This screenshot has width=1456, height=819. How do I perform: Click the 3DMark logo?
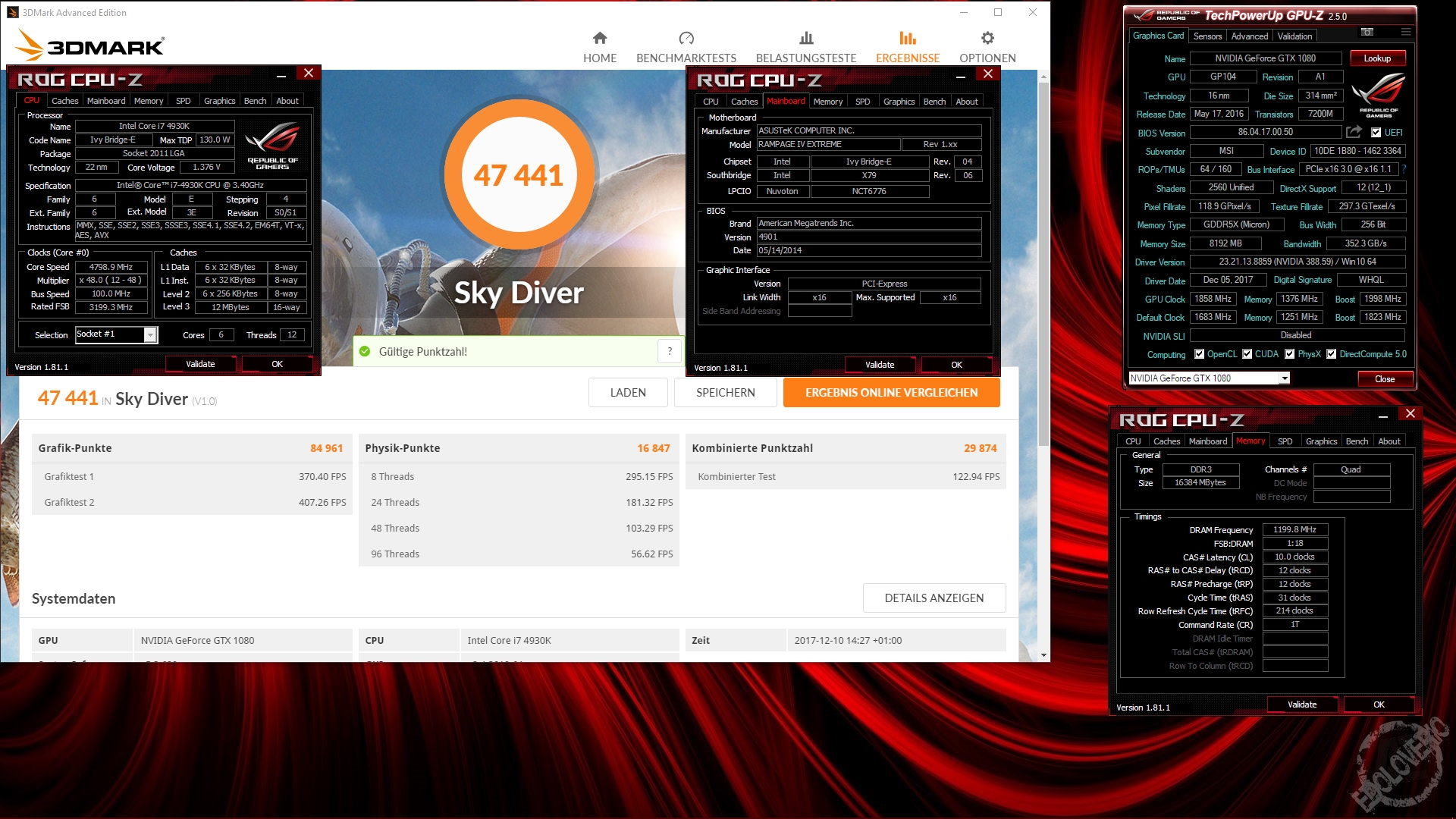pos(89,45)
